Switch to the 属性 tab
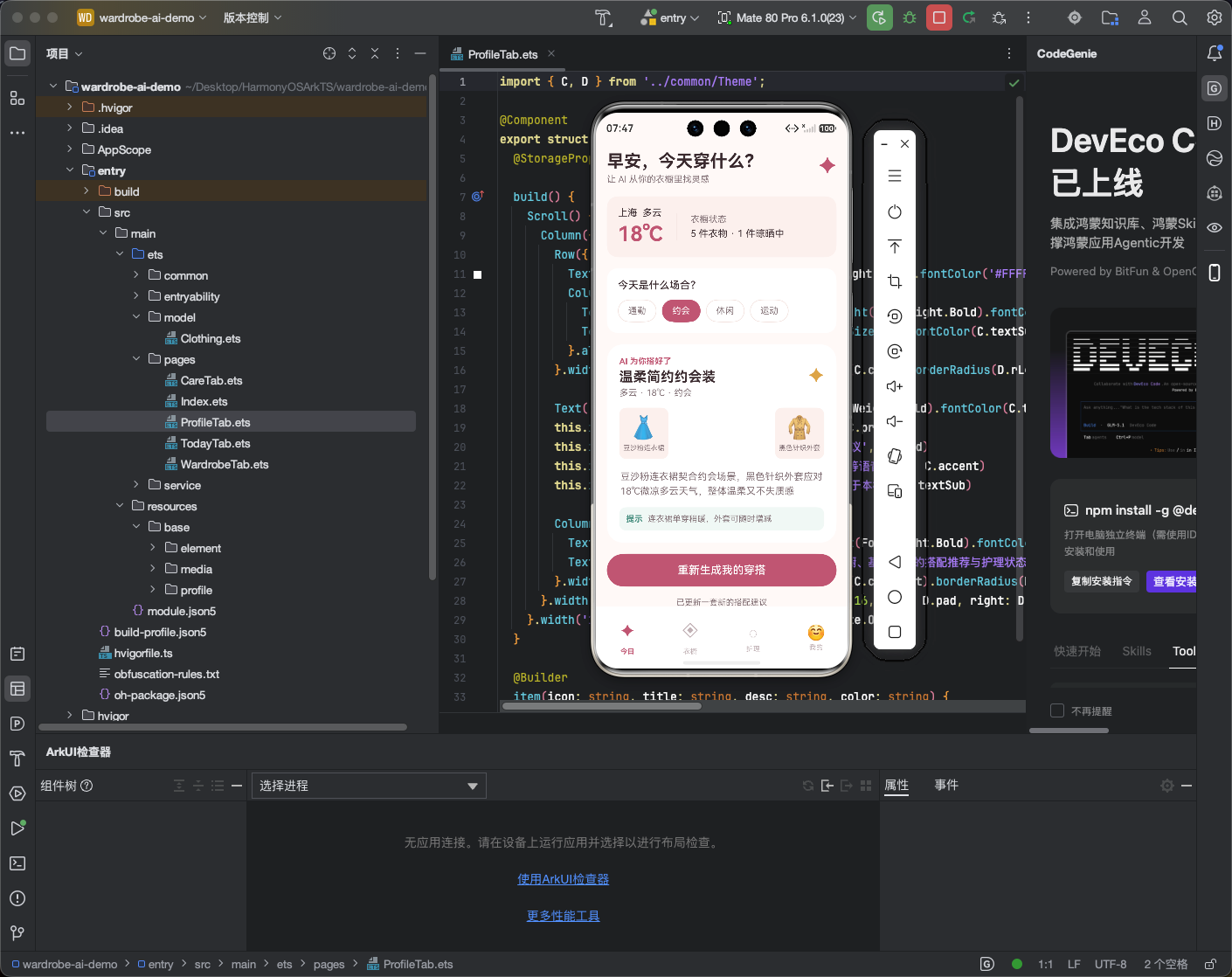The image size is (1232, 977). click(896, 786)
